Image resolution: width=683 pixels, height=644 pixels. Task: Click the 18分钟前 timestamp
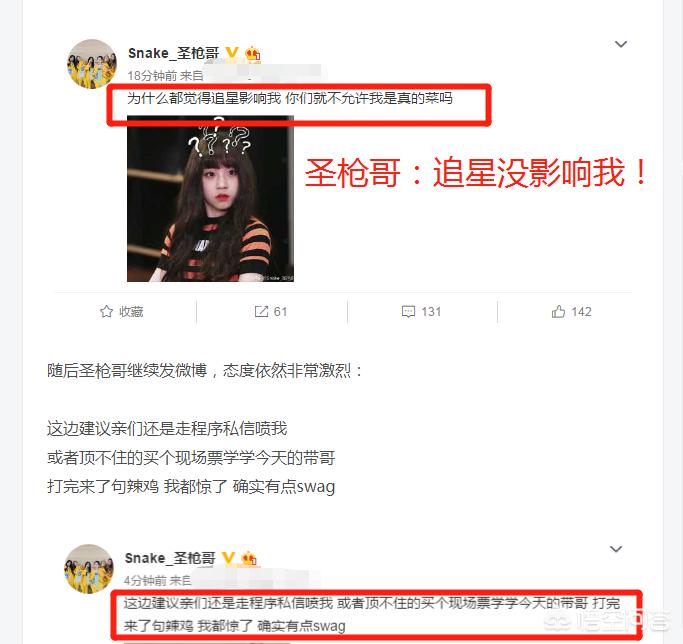[x=152, y=76]
